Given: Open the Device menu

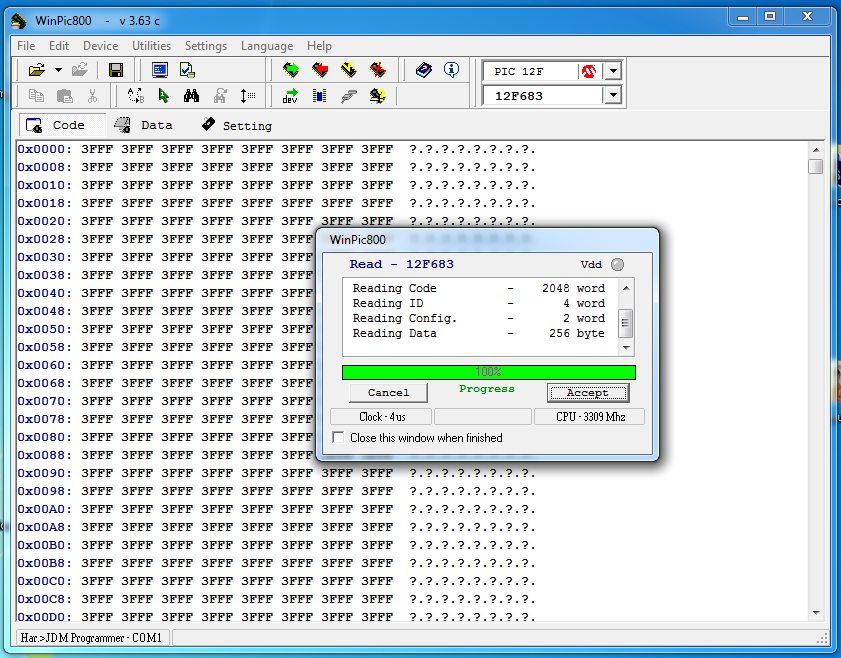Looking at the screenshot, I should (100, 46).
